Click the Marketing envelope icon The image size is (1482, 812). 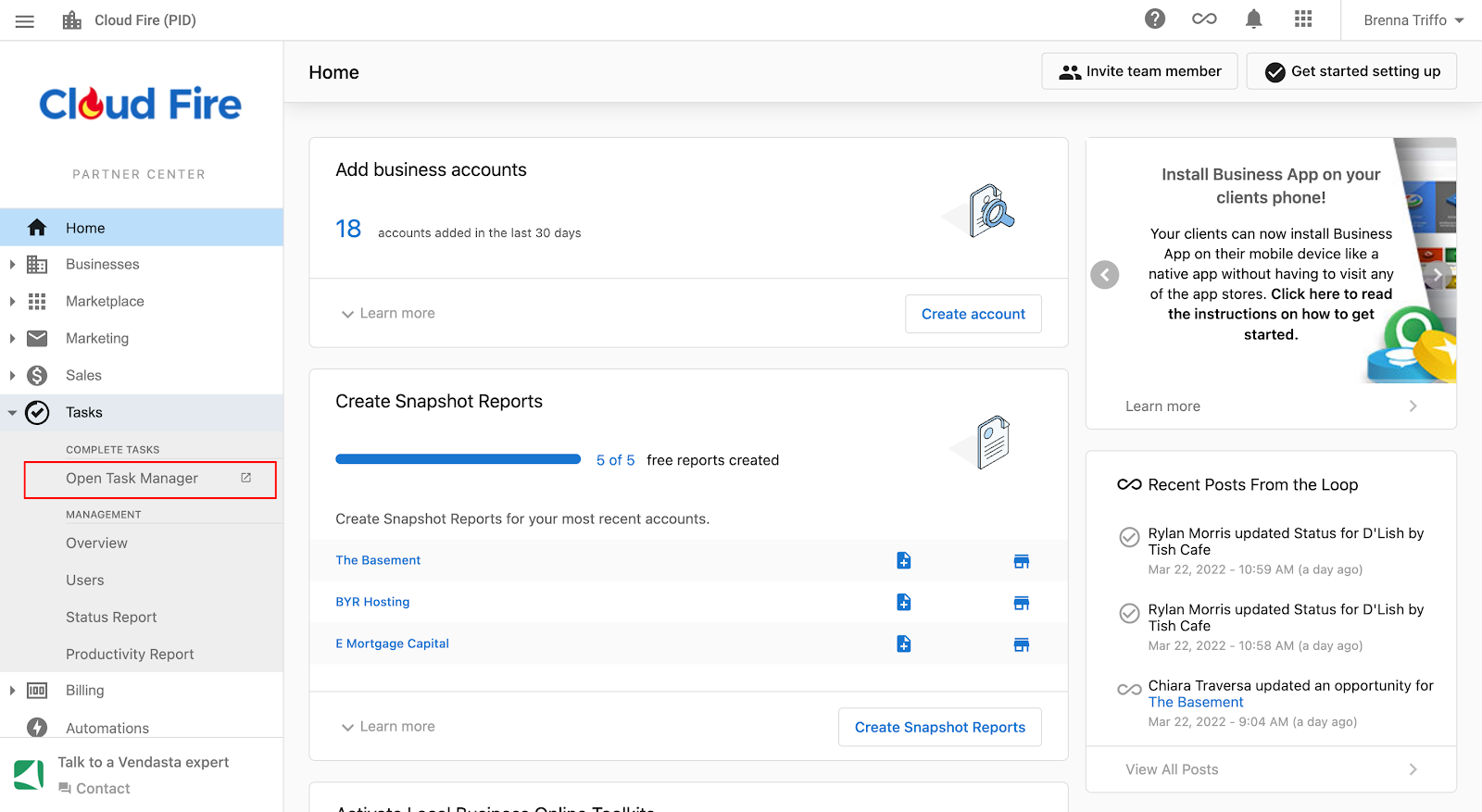[x=37, y=339]
